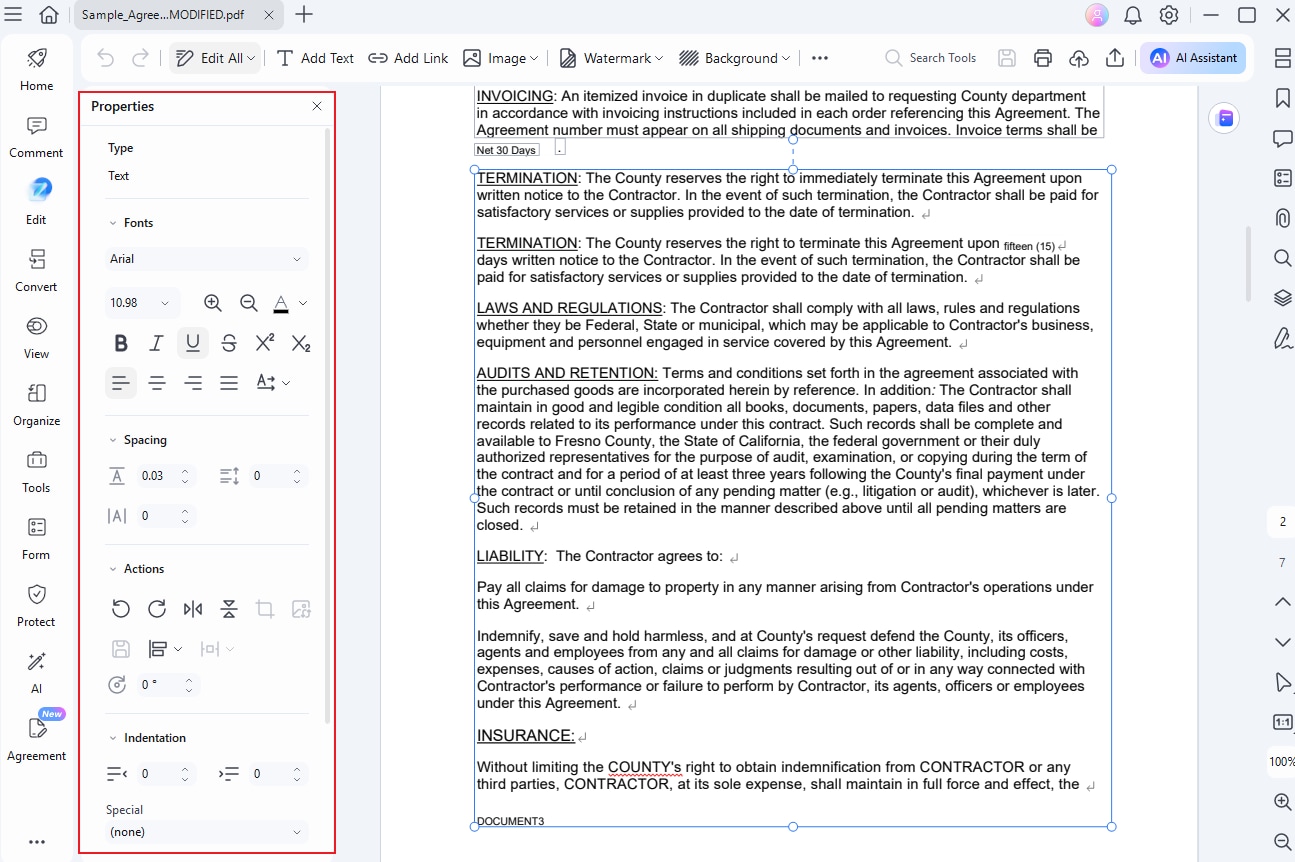This screenshot has width=1295, height=862.
Task: Click the Search Tools field
Action: [930, 58]
